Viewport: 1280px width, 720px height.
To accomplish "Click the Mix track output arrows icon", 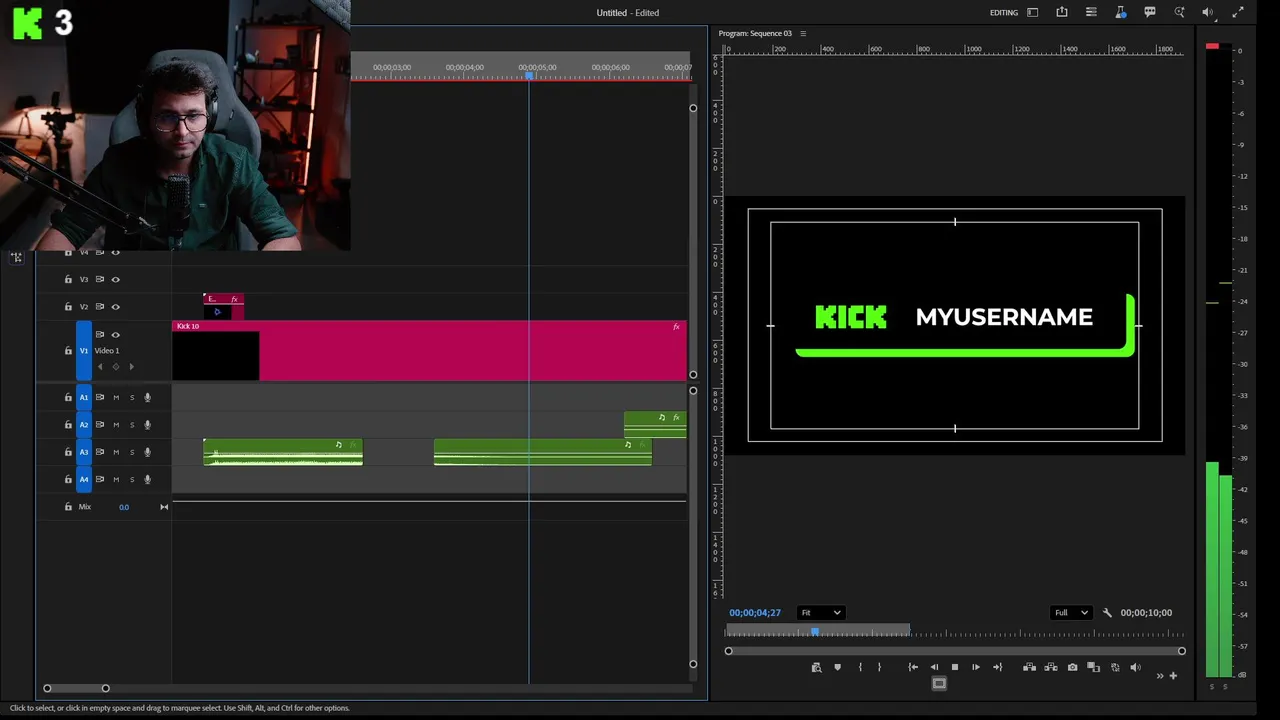I will [x=164, y=507].
